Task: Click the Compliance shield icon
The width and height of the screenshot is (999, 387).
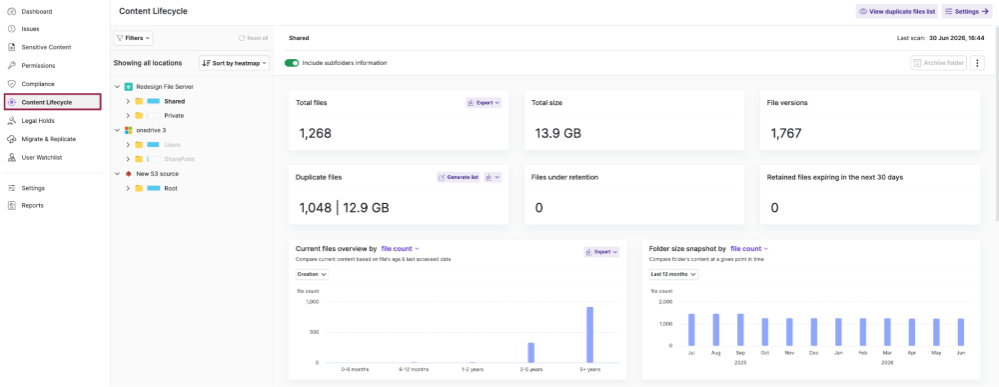Action: pos(11,84)
